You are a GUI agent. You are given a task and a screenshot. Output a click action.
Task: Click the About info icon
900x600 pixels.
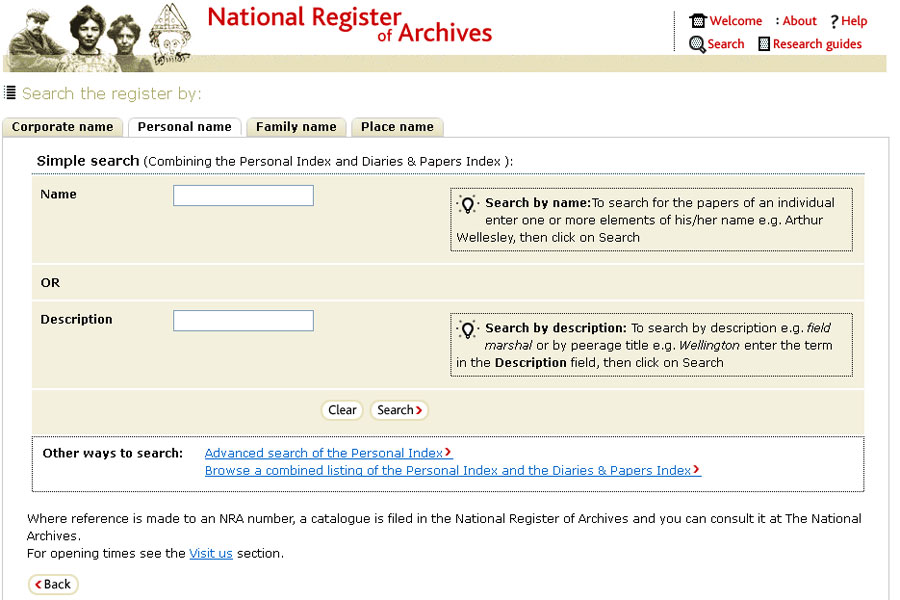[779, 20]
